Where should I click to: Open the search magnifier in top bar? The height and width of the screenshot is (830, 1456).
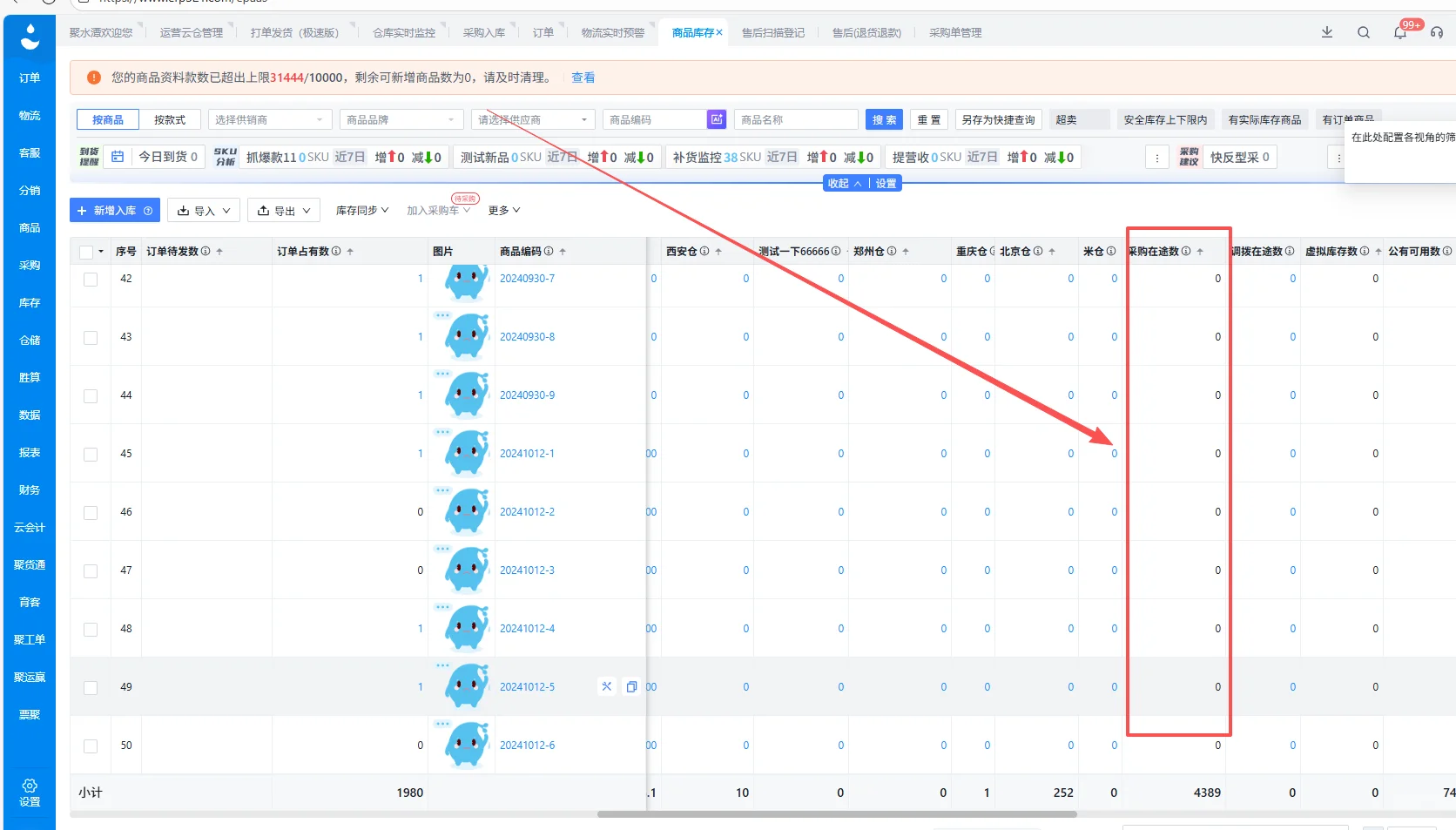point(1364,32)
